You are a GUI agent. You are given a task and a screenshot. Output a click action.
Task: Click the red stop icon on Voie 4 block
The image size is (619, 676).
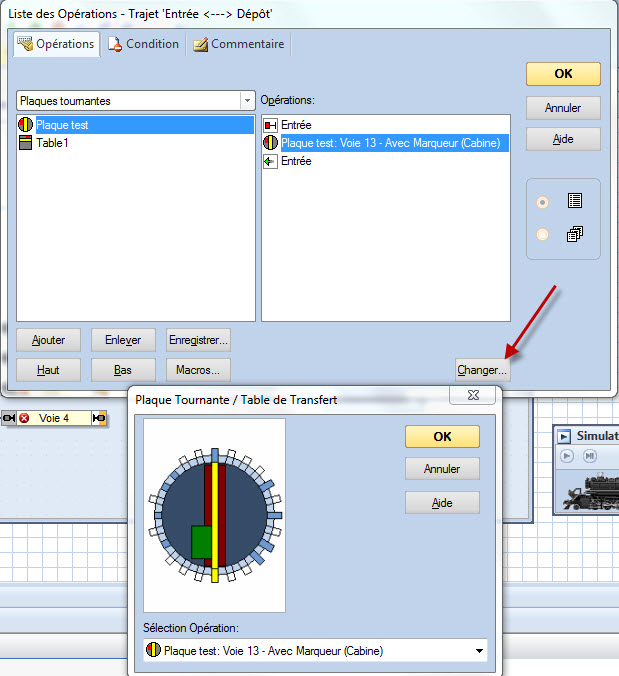point(24,418)
